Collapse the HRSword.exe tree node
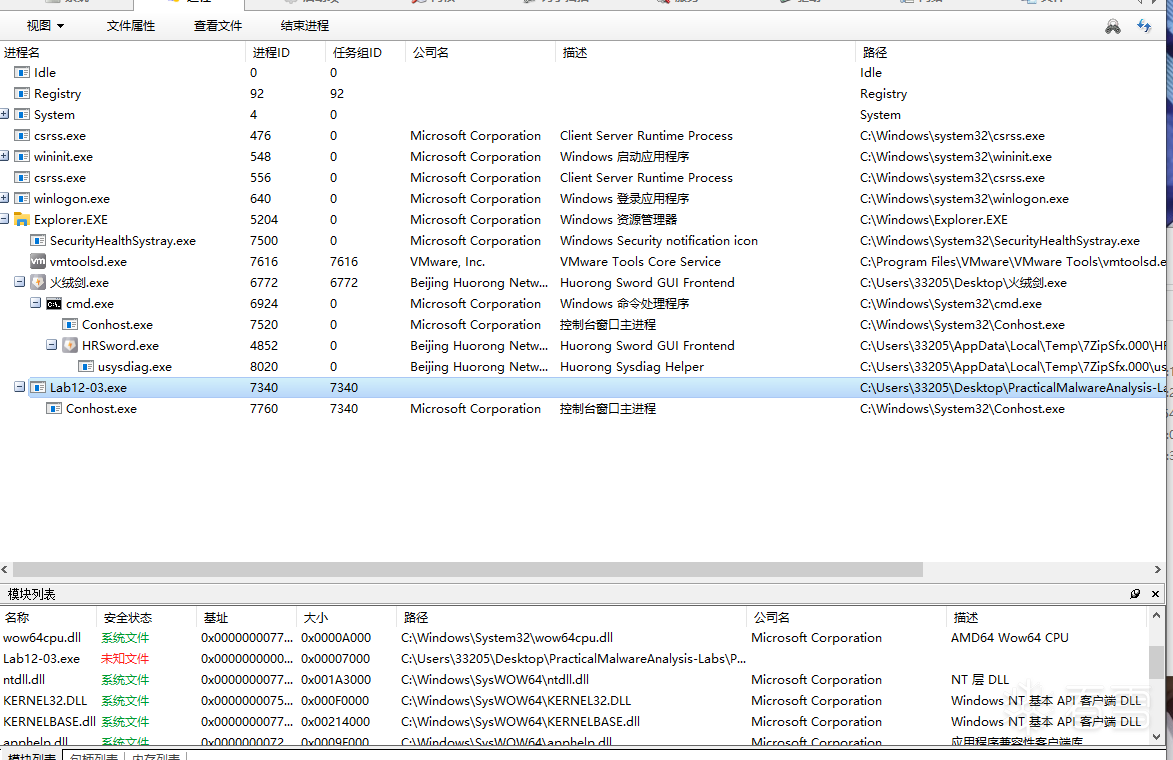Screen dimensions: 1173x760 [52, 344]
